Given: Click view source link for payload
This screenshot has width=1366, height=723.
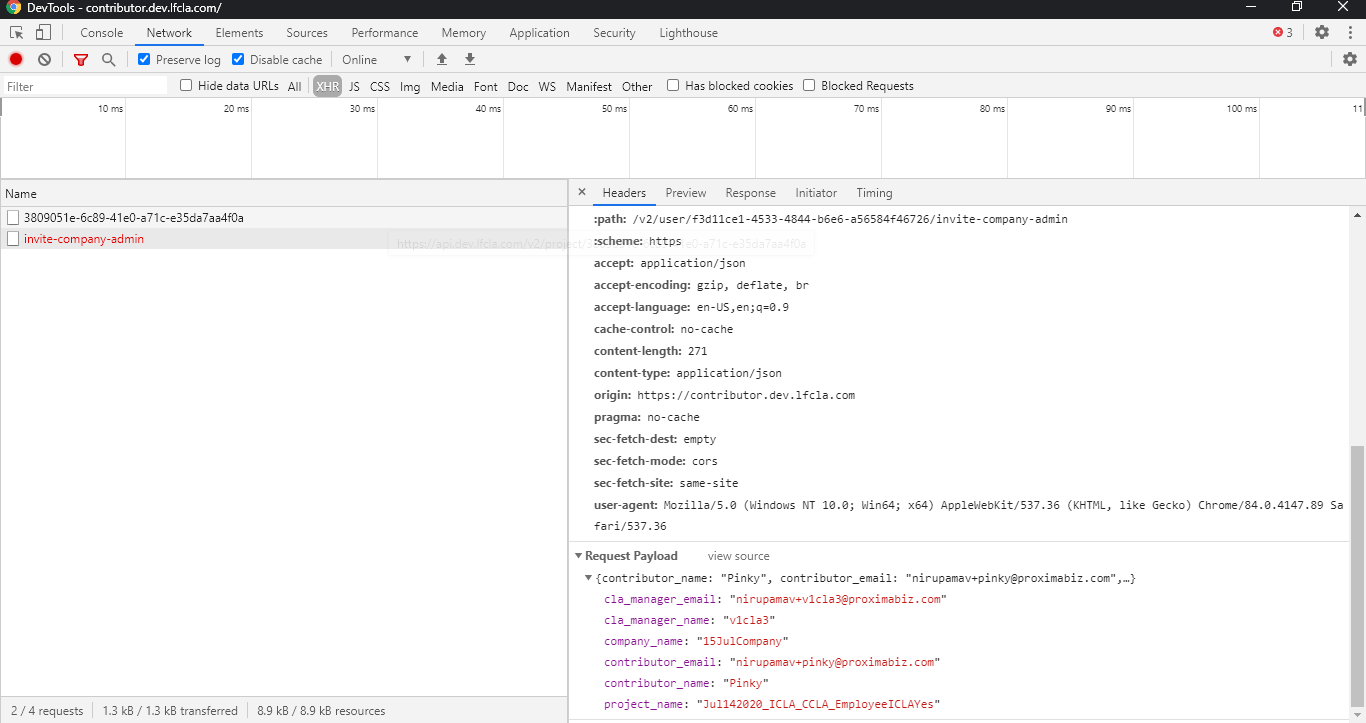Looking at the screenshot, I should click(739, 556).
